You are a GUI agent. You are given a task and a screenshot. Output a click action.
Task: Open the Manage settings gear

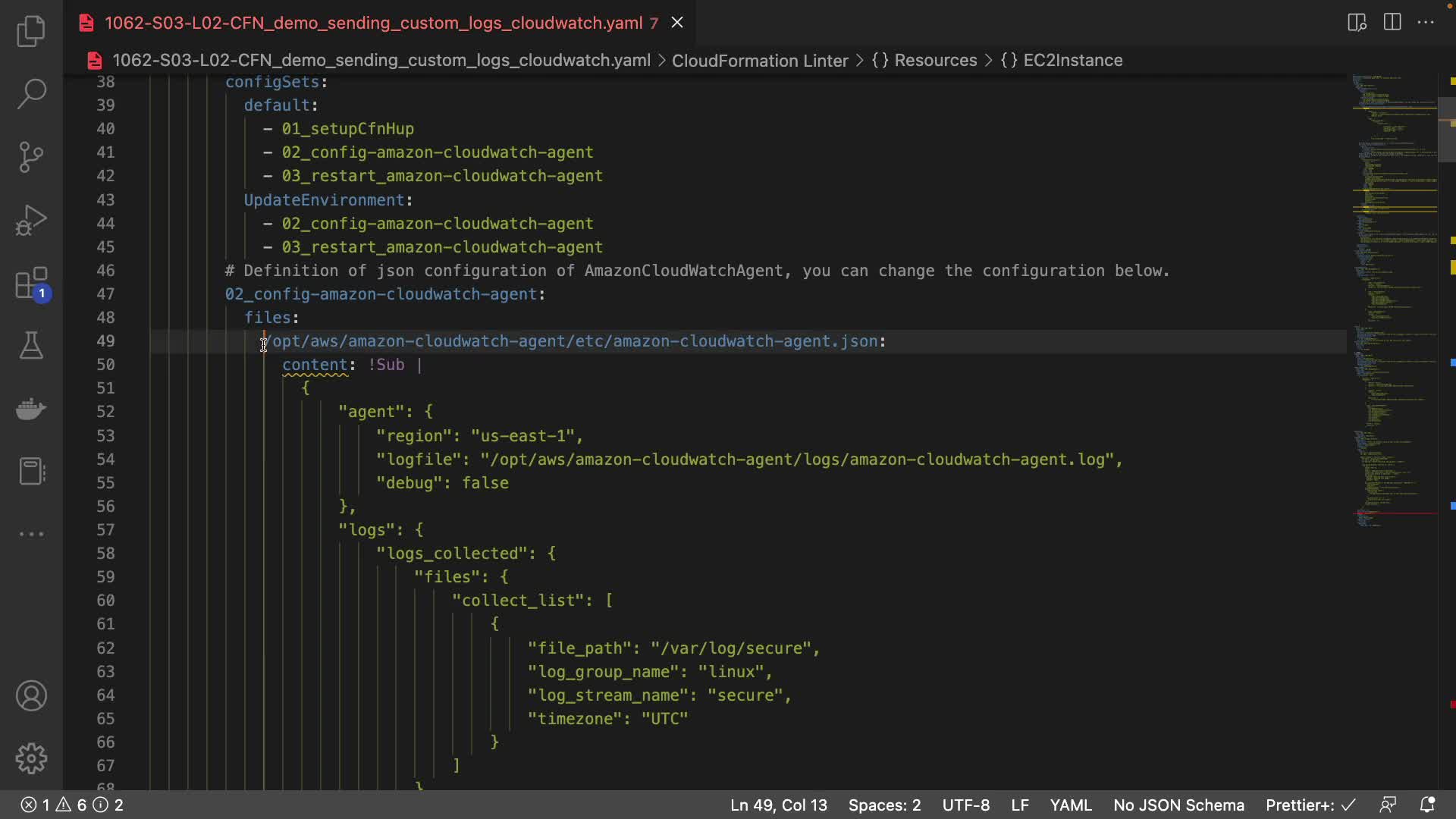(x=31, y=758)
